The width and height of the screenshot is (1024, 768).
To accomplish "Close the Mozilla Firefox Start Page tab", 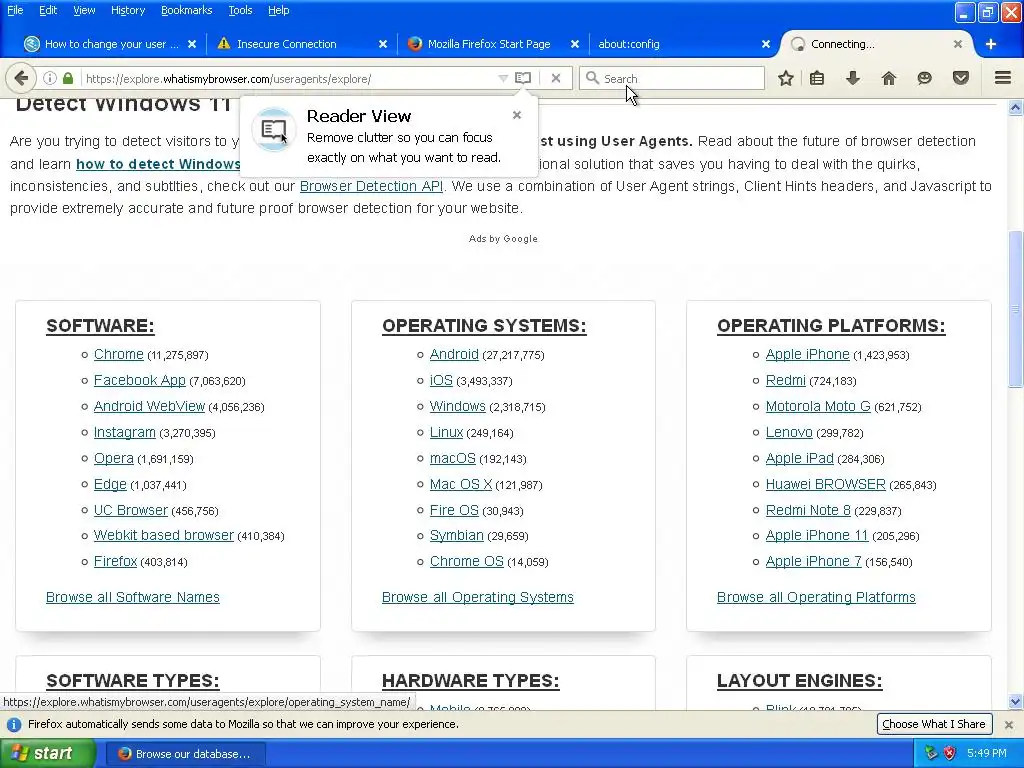I will coord(575,44).
